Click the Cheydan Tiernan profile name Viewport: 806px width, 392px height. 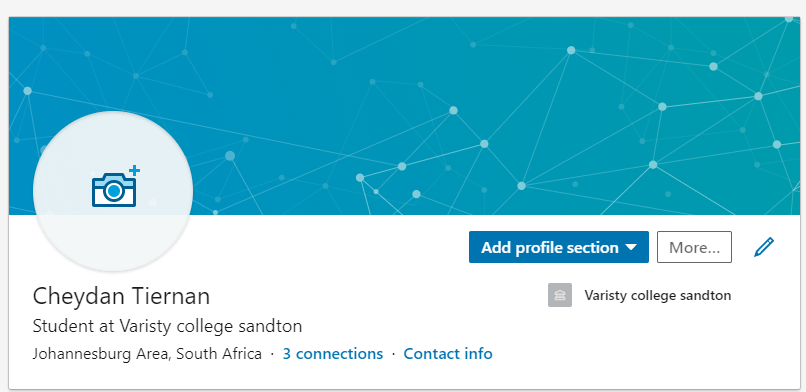[121, 297]
